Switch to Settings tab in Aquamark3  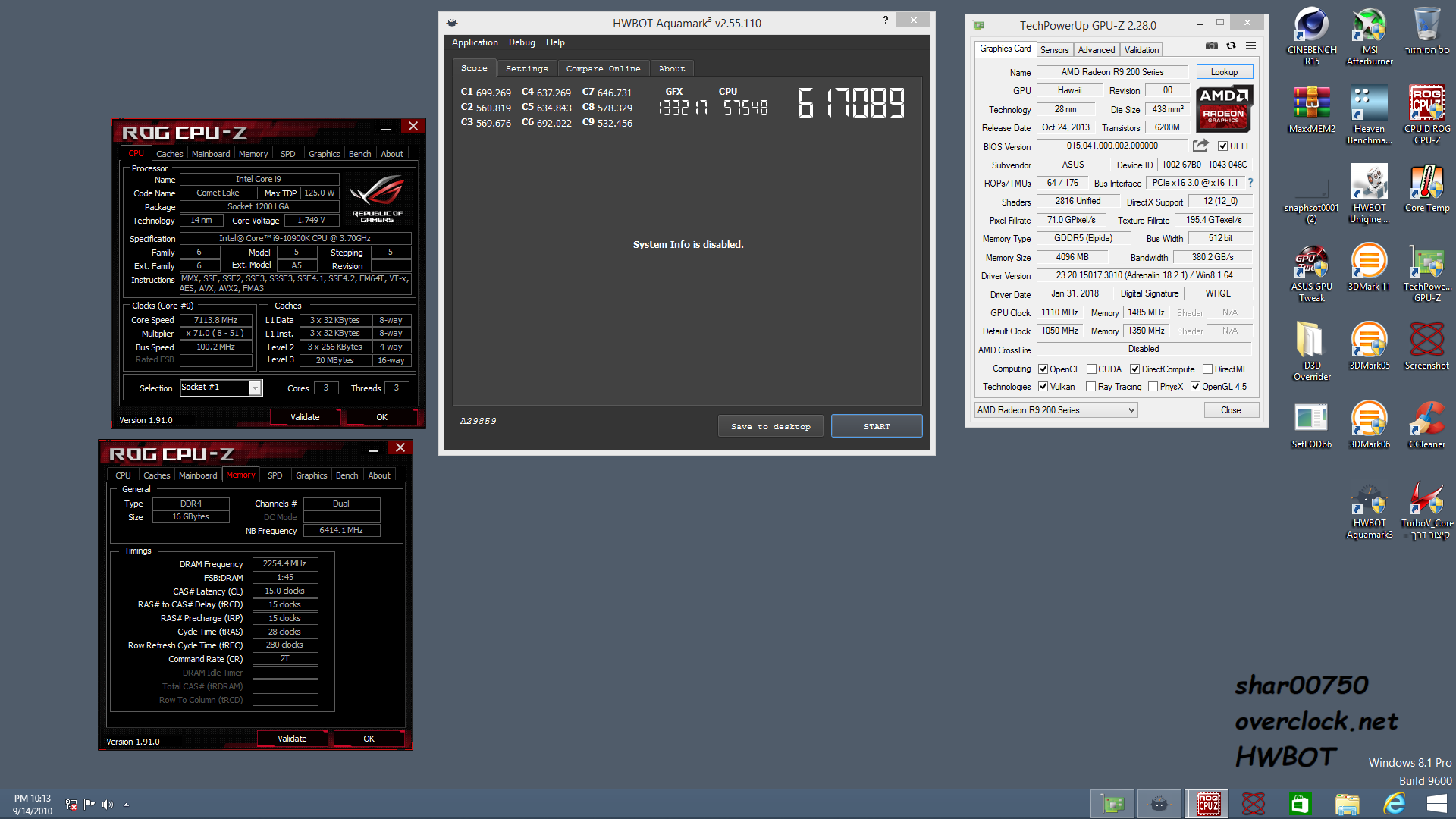pos(527,68)
